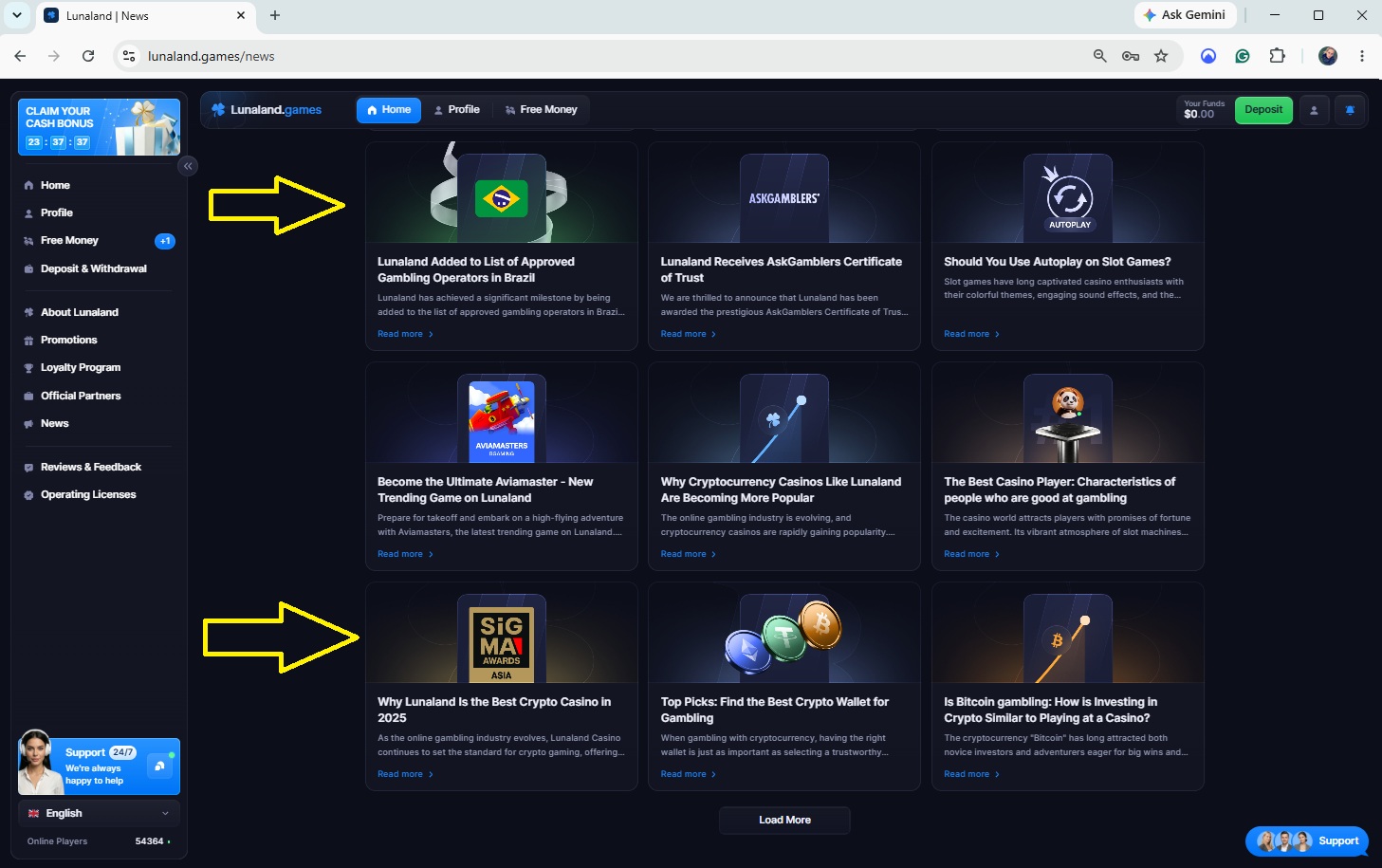The height and width of the screenshot is (868, 1382).
Task: Read more about The Best Casino Player
Action: [971, 554]
